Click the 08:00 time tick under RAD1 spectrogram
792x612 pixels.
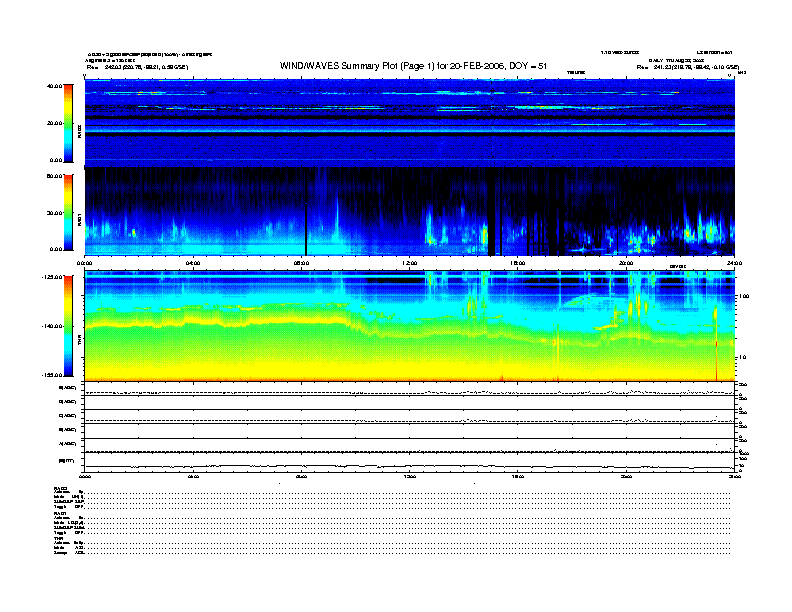[x=301, y=263]
